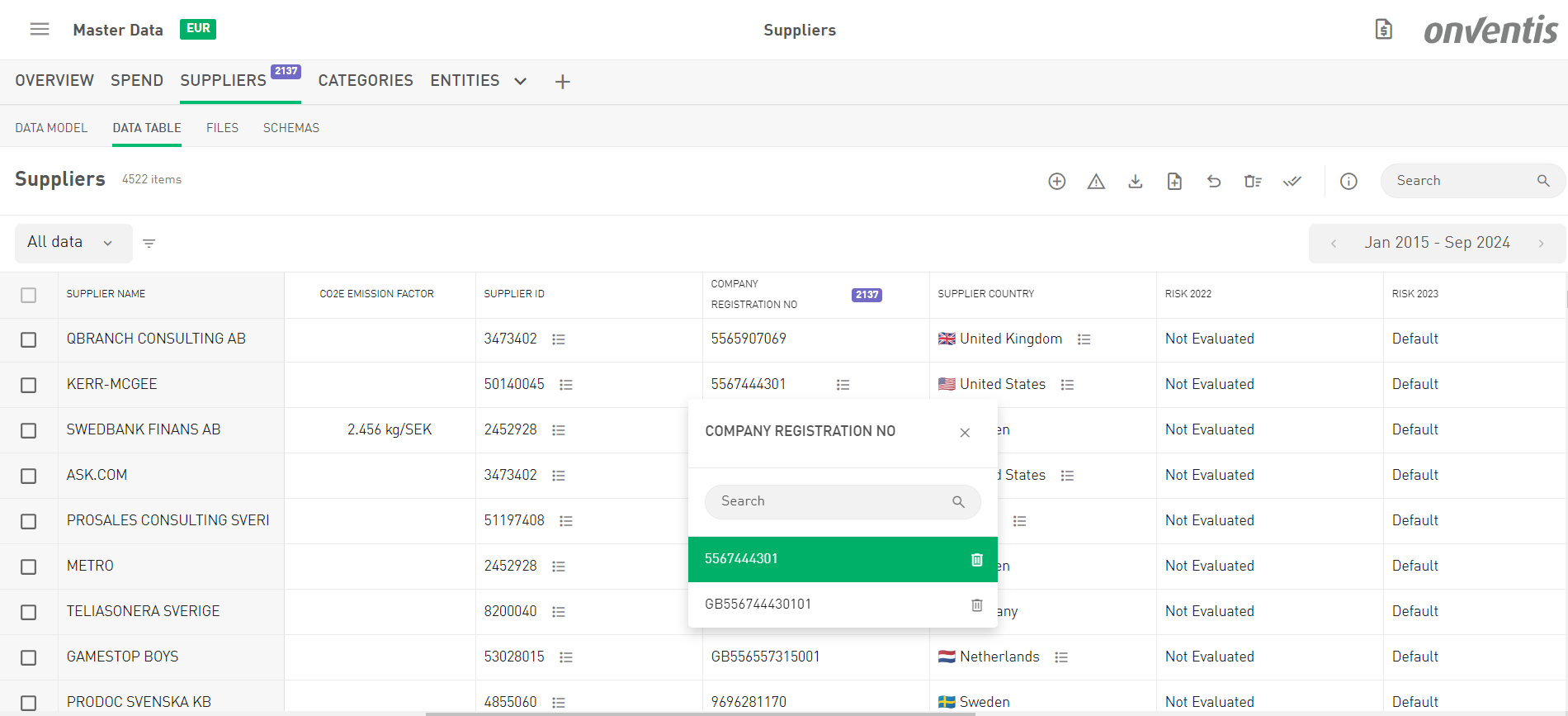1568x716 pixels.
Task: Select the SWEDBANK FINANS AB row checkbox
Action: pos(29,431)
